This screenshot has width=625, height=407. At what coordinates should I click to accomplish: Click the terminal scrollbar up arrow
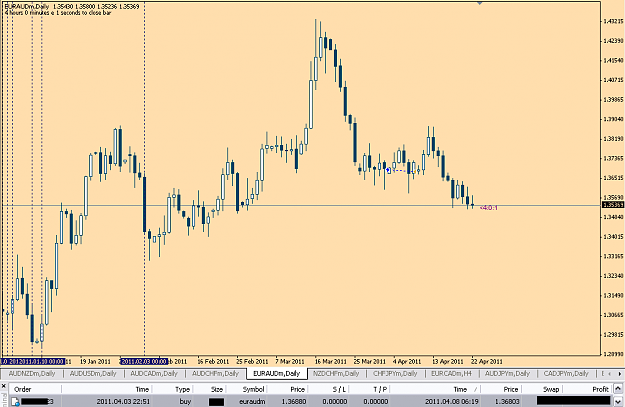618,388
